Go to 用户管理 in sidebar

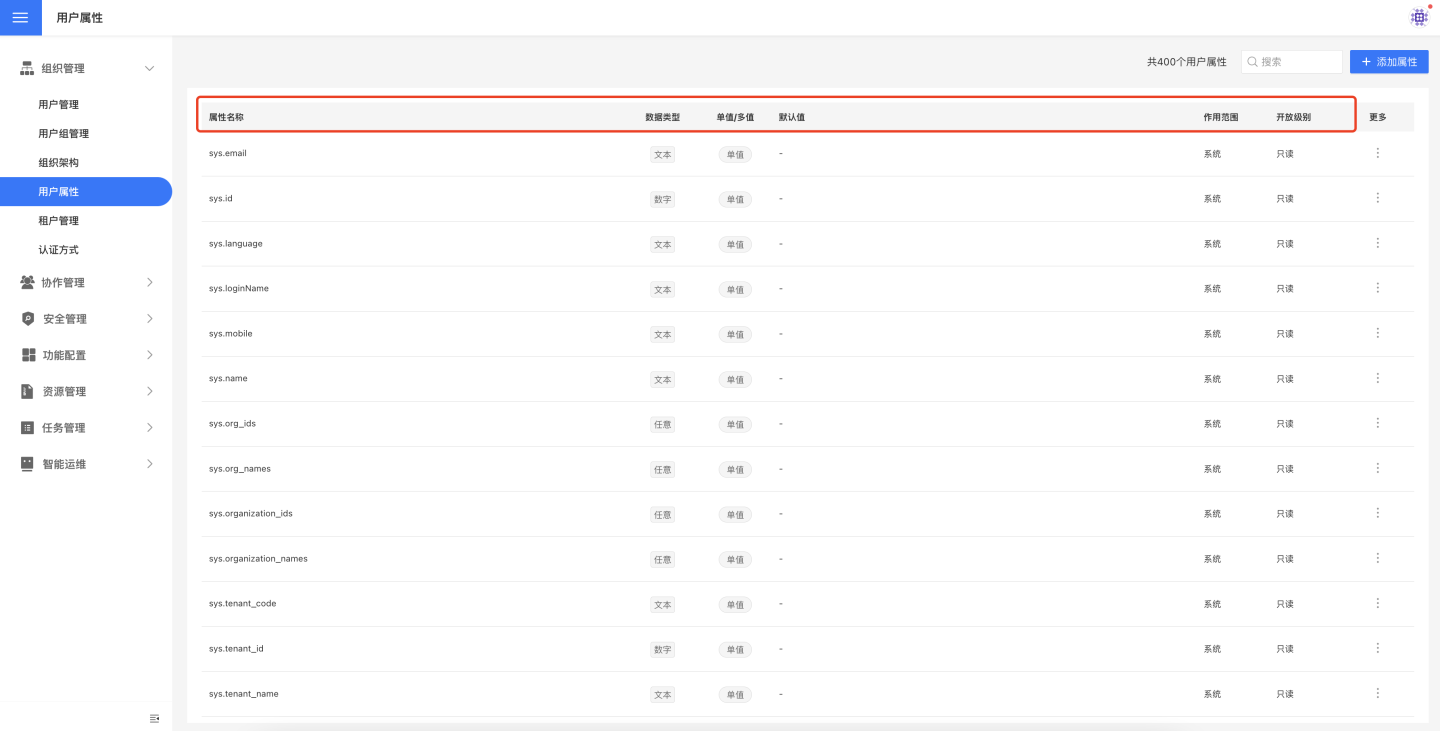coord(58,105)
